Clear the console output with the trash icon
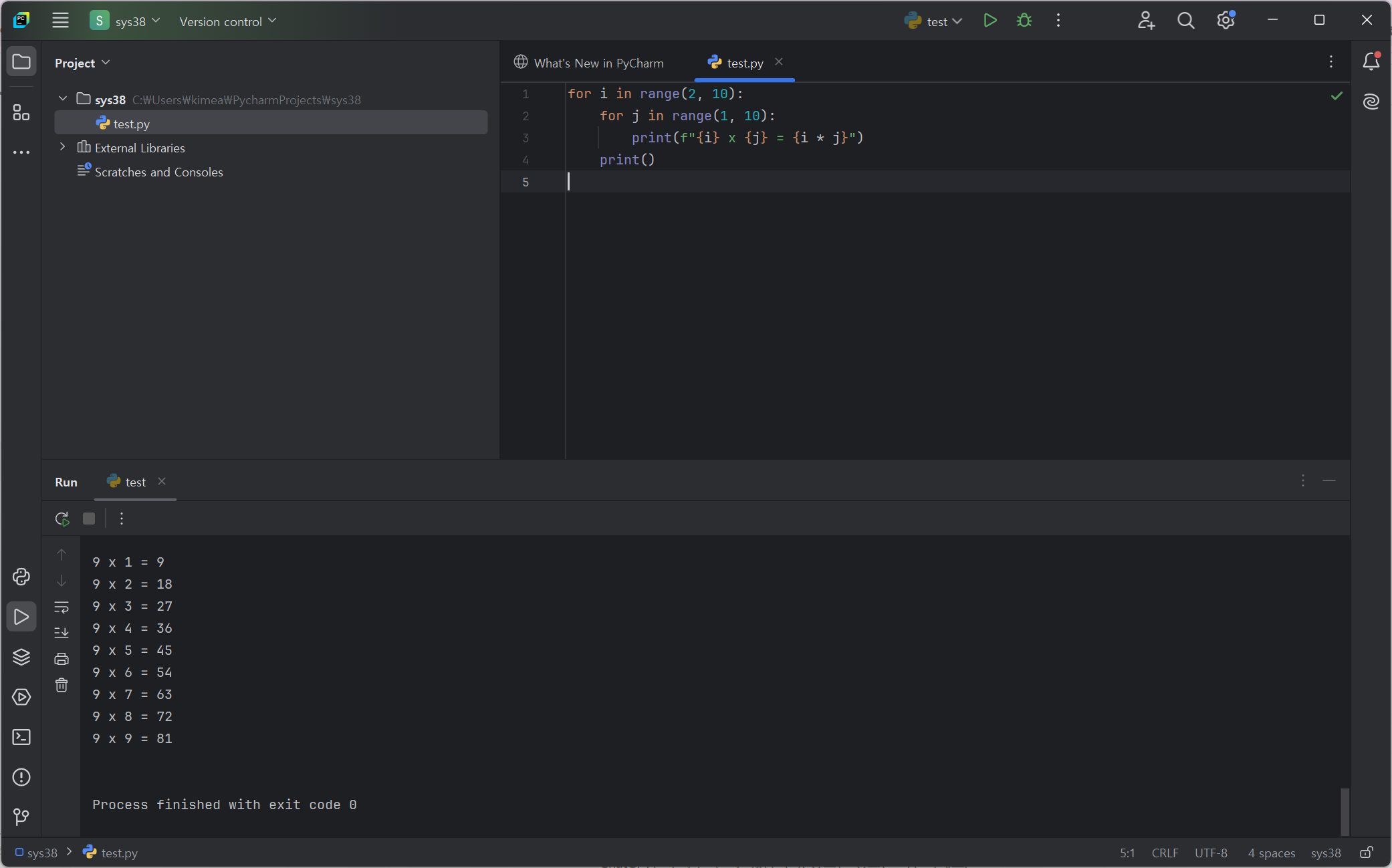 click(62, 685)
